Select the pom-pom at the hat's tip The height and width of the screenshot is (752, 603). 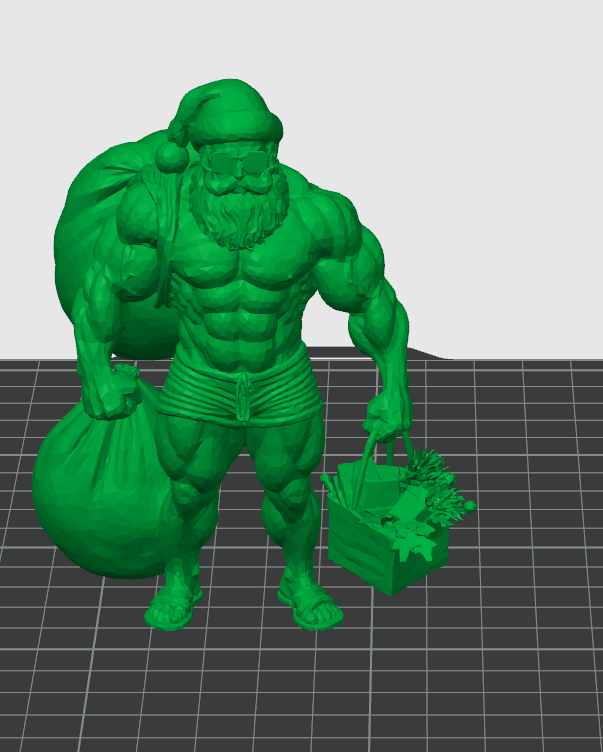[x=171, y=157]
